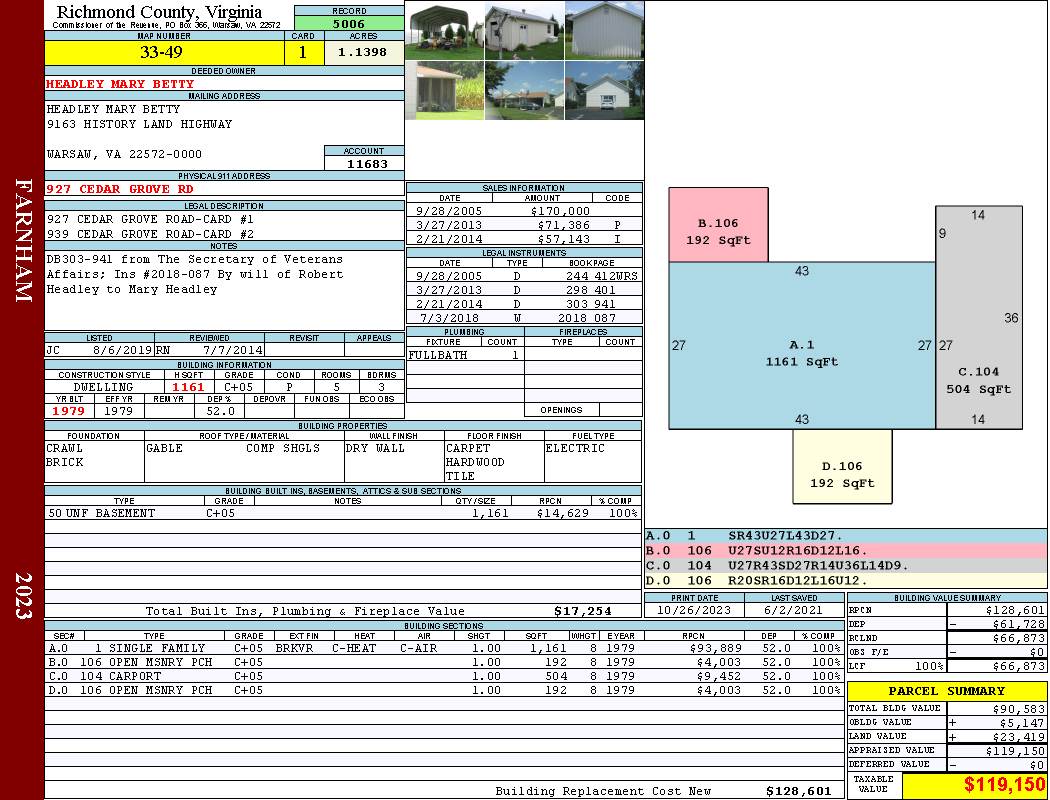Open the carport photo thumbnail
The image size is (1050, 800).
coord(445,31)
